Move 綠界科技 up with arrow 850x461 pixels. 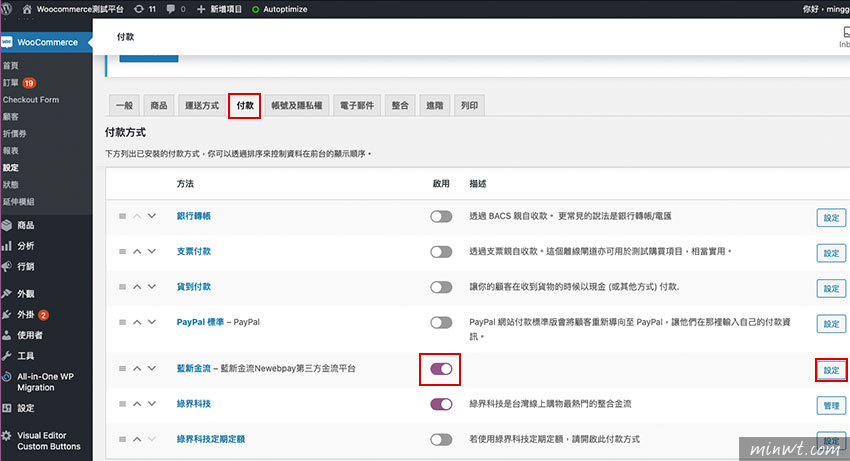137,404
